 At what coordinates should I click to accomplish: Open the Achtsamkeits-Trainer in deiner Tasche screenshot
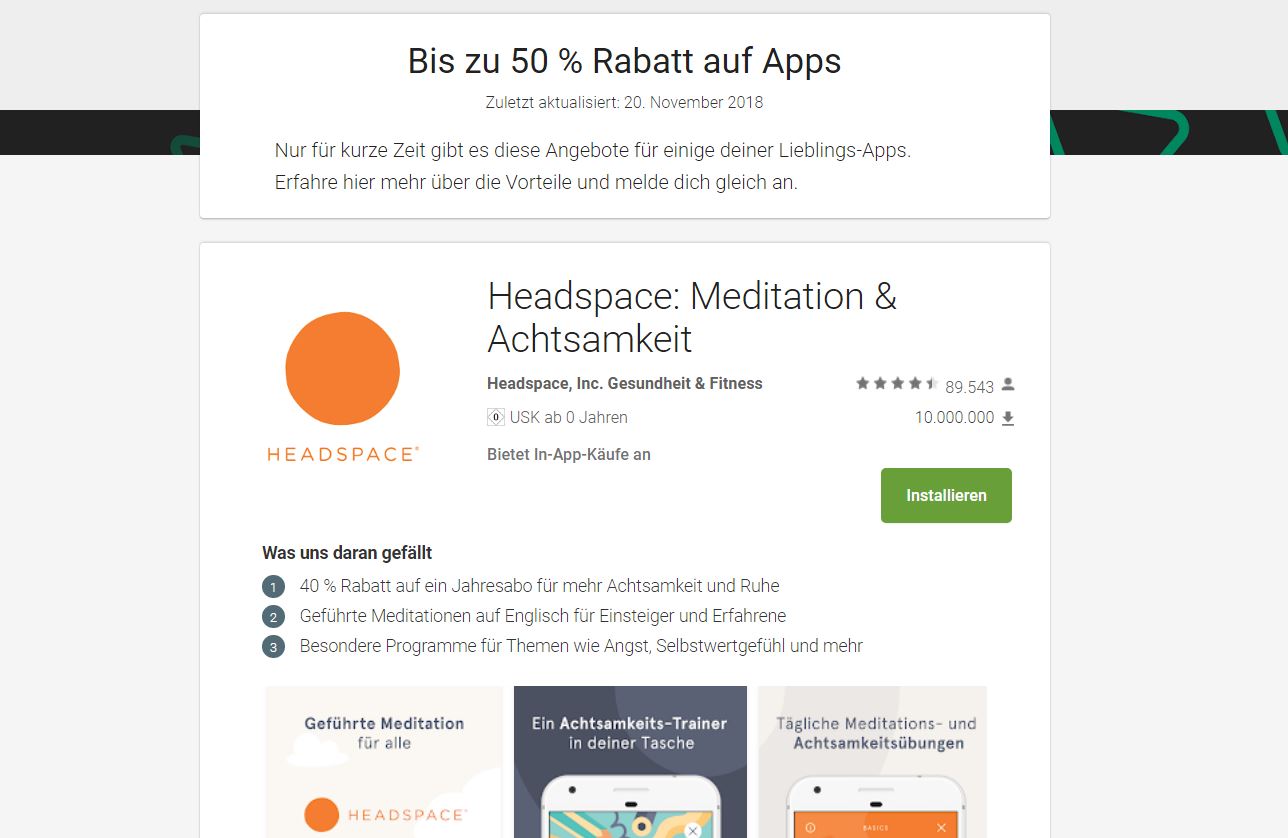(630, 762)
